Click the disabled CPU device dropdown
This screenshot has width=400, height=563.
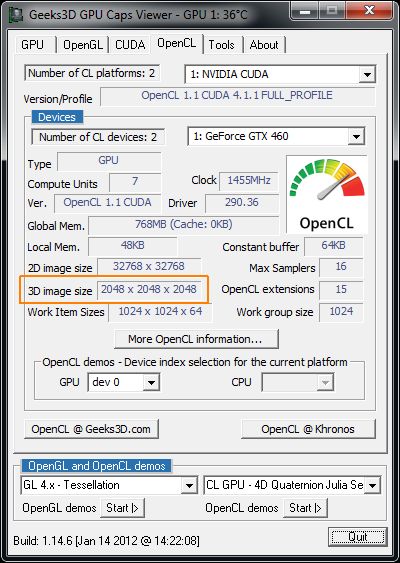click(298, 383)
